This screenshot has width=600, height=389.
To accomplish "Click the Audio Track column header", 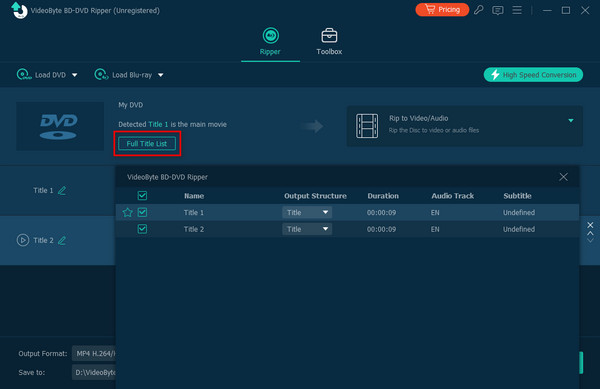I will [453, 196].
